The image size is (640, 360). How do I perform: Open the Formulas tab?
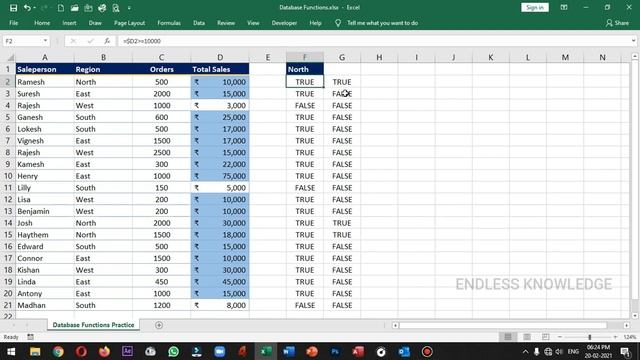point(169,23)
